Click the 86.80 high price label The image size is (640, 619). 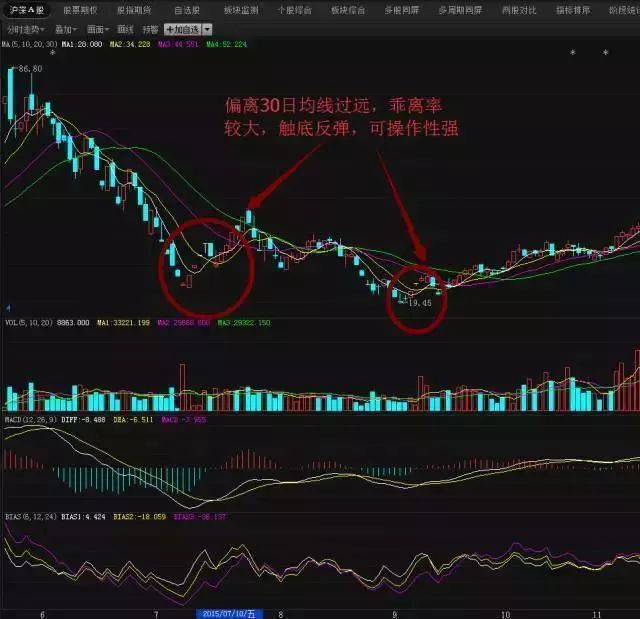(x=30, y=69)
